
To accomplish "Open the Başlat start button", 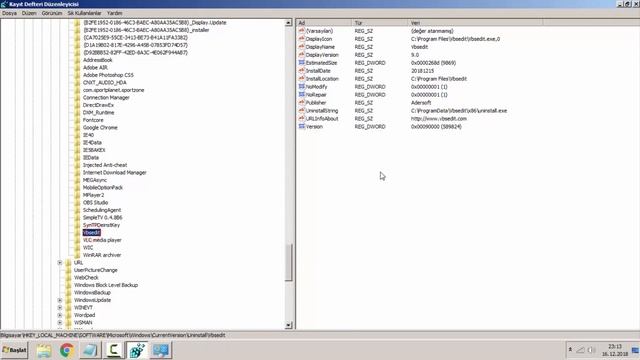I will (x=14, y=350).
